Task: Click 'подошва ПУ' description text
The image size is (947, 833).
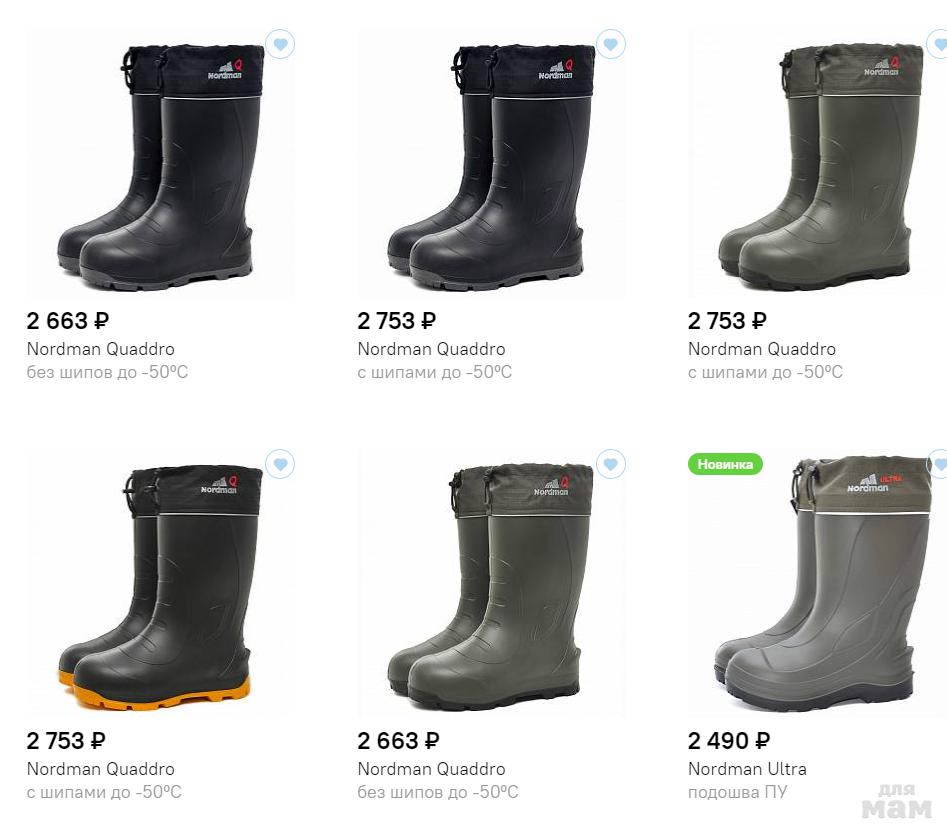Action: pyautogui.click(x=737, y=792)
